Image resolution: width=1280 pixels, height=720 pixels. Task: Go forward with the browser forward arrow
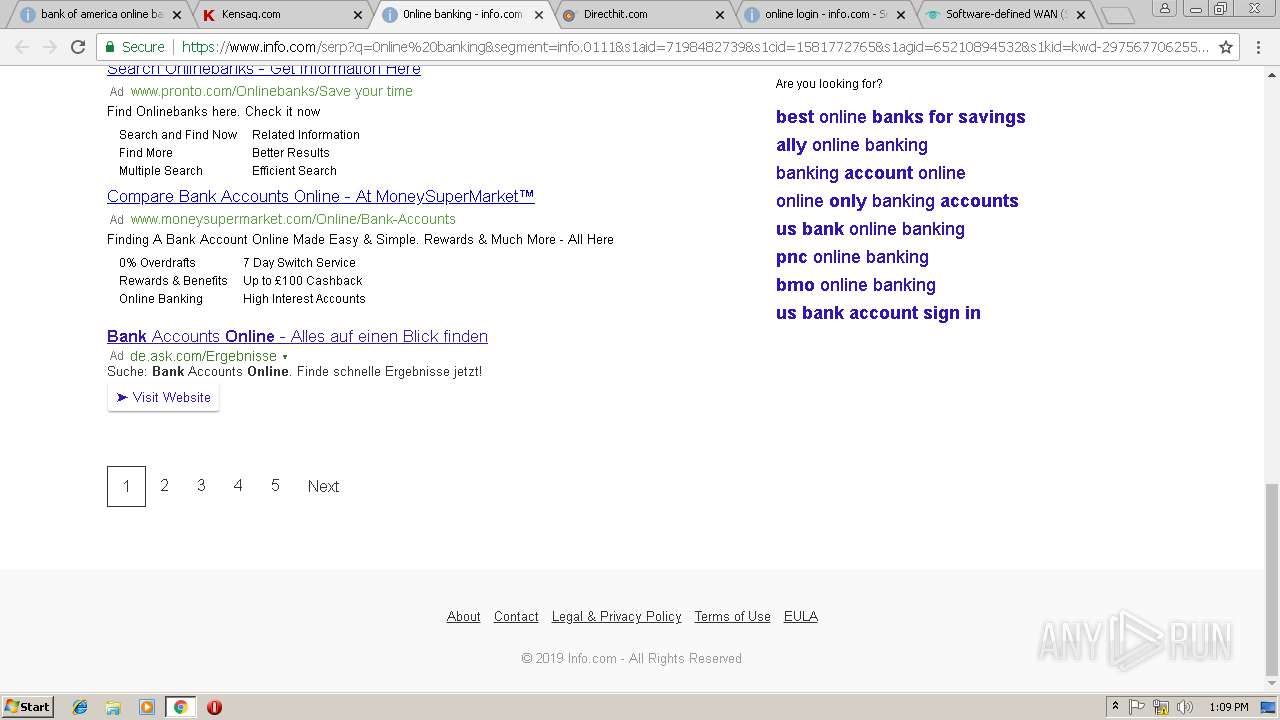click(x=50, y=47)
